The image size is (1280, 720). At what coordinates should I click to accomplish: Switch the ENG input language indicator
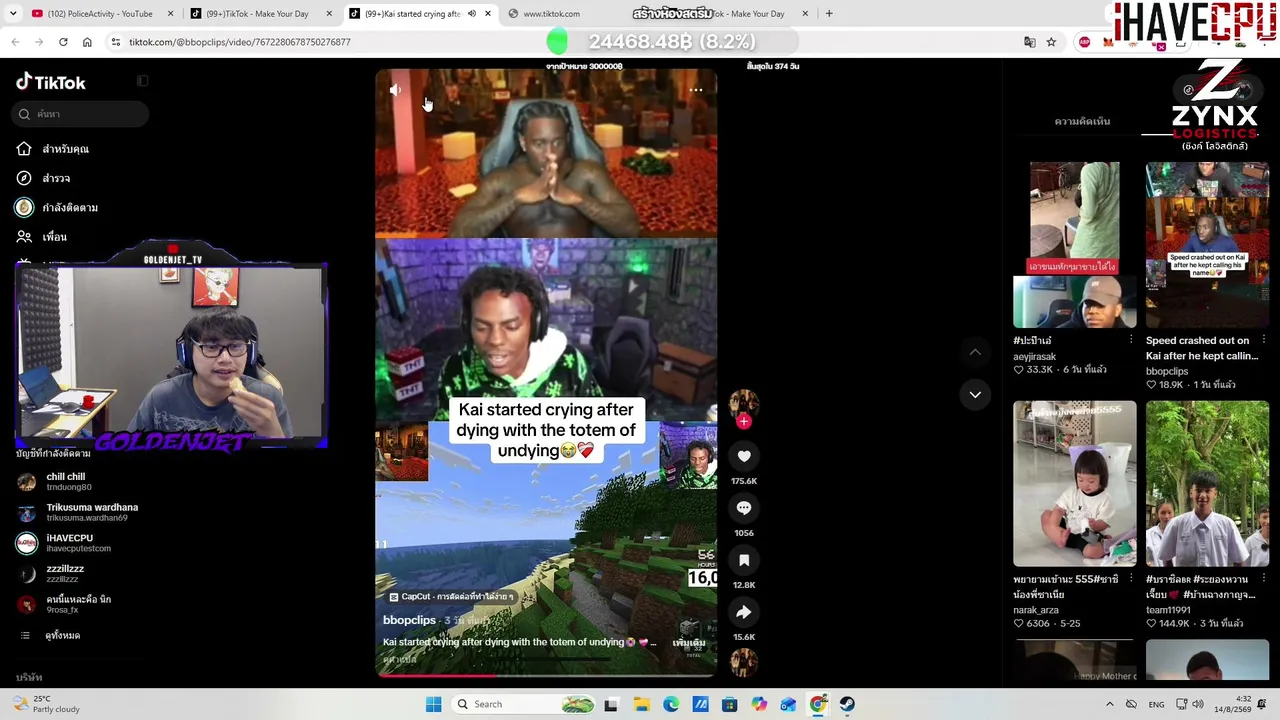1156,704
